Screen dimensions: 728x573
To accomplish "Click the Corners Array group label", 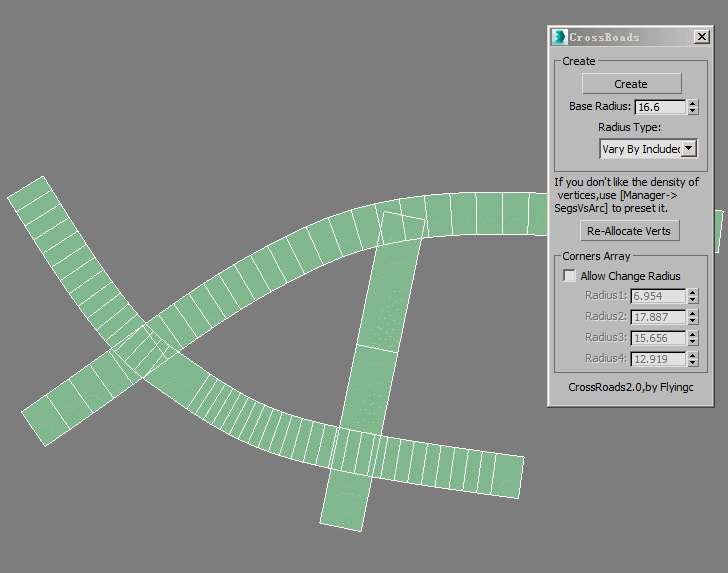I will tap(596, 256).
